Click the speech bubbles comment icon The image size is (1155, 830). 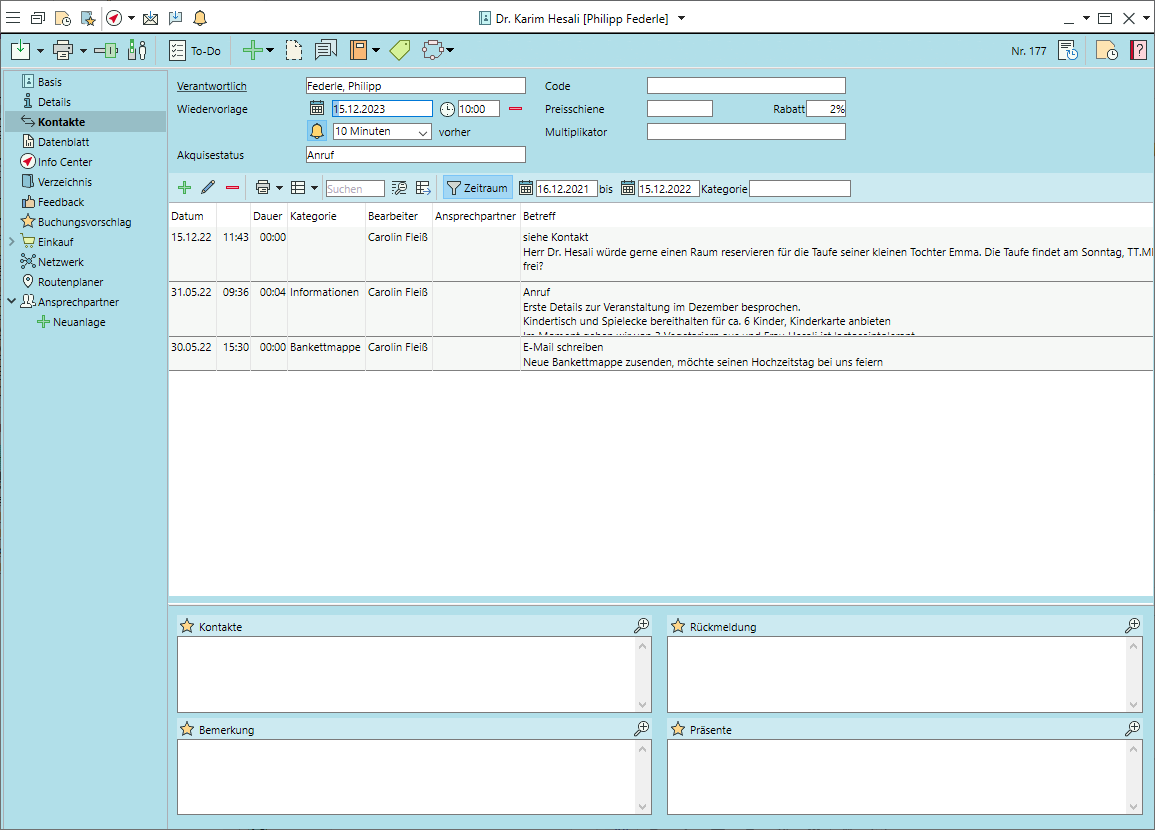pyautogui.click(x=325, y=50)
